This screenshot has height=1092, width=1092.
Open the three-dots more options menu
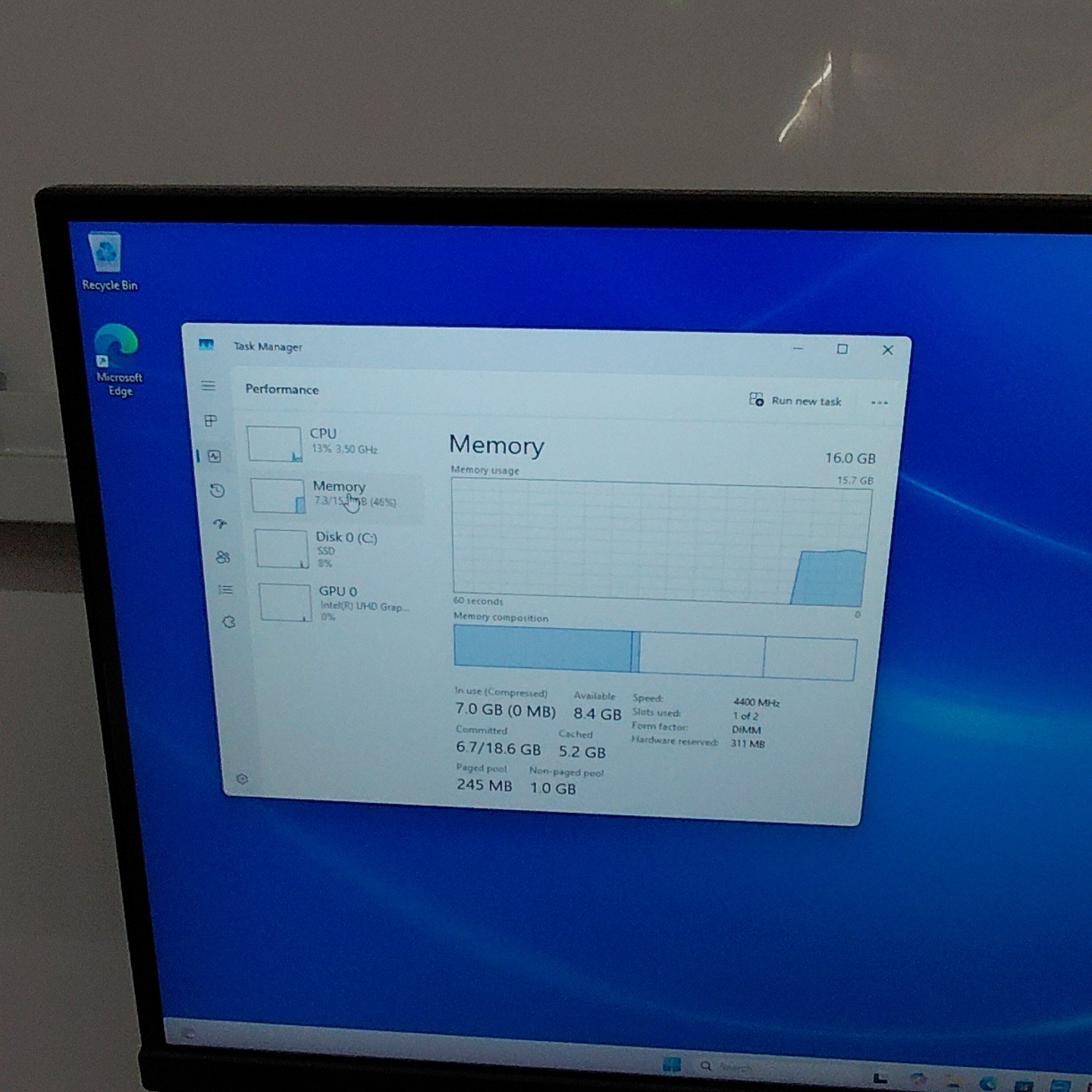[x=879, y=403]
